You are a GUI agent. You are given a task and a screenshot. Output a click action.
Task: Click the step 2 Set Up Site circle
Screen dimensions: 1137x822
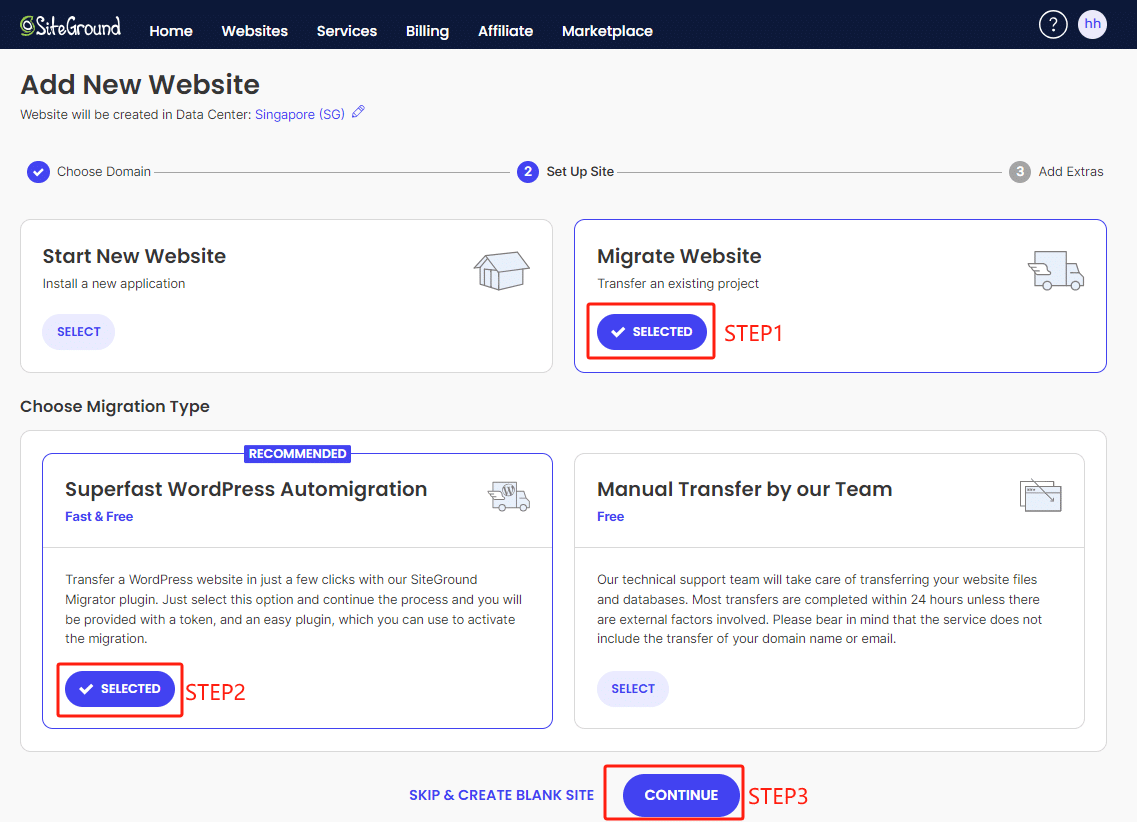tap(527, 172)
